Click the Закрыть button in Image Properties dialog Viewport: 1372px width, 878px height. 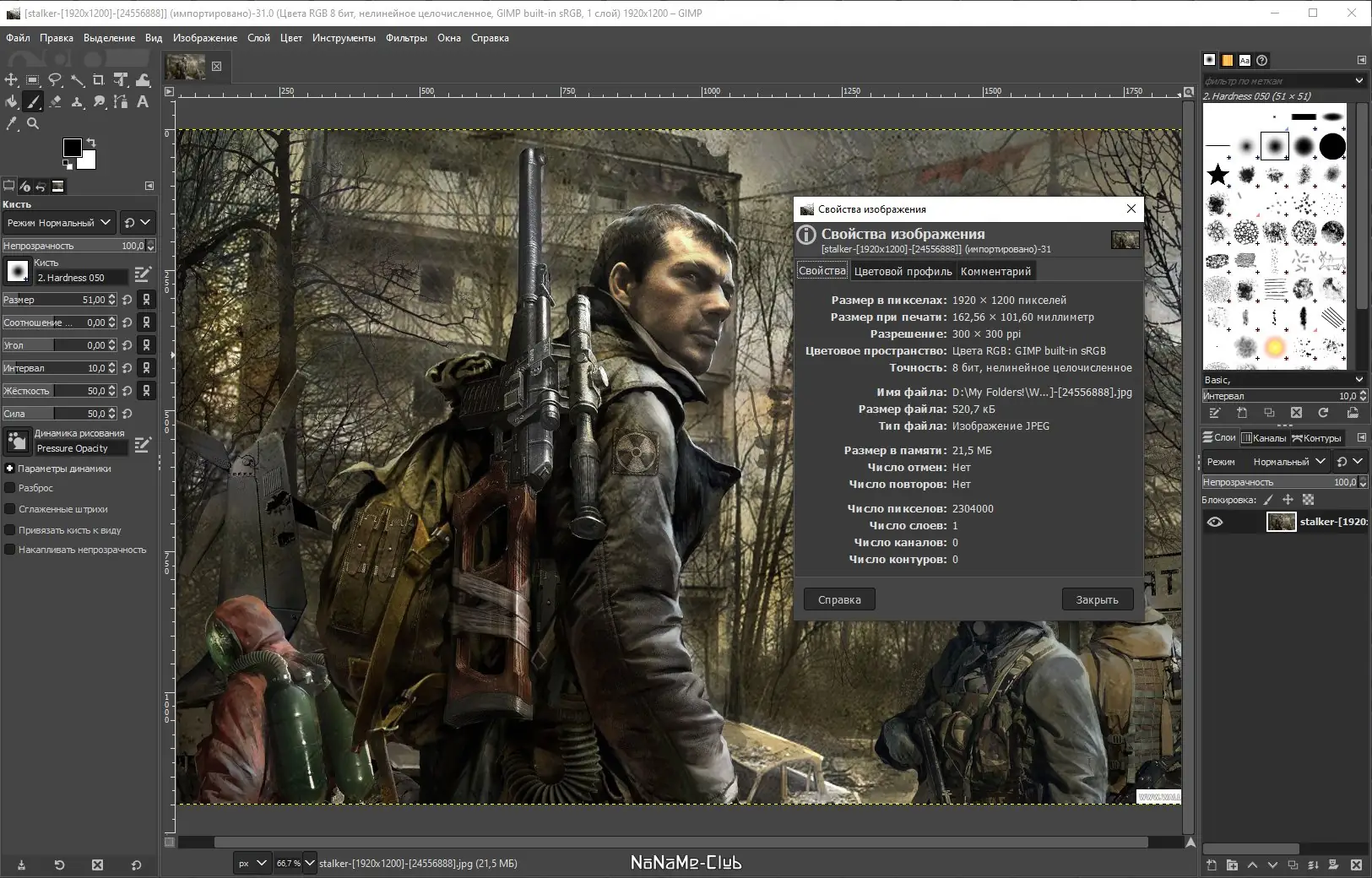1097,599
